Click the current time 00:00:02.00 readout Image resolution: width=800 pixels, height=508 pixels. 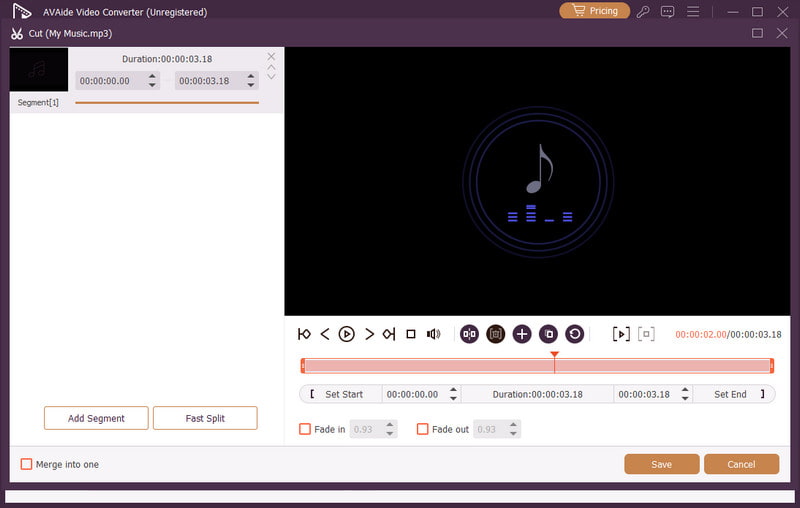click(x=701, y=335)
